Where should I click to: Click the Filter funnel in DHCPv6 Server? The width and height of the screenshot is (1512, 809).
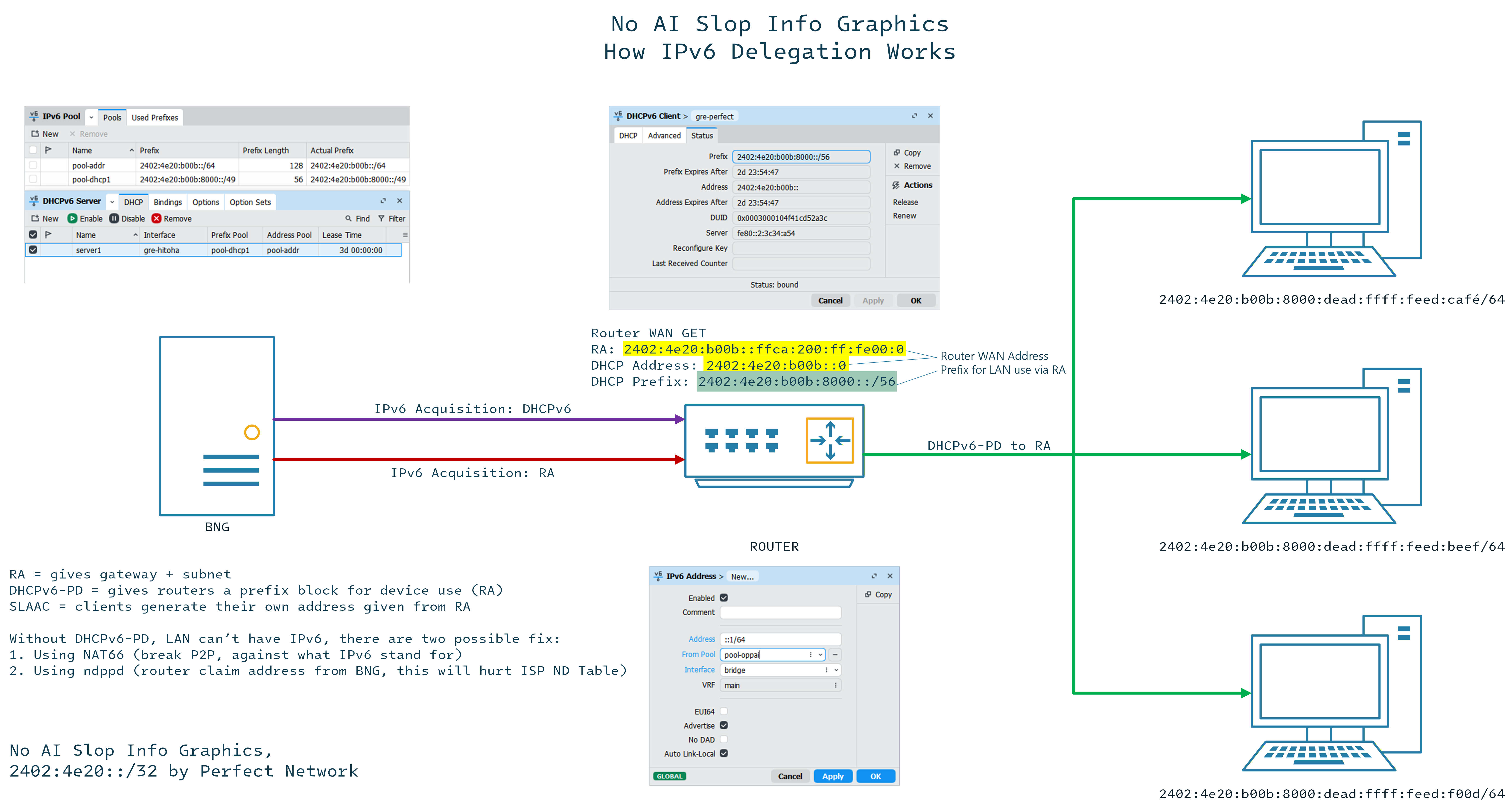tap(382, 218)
